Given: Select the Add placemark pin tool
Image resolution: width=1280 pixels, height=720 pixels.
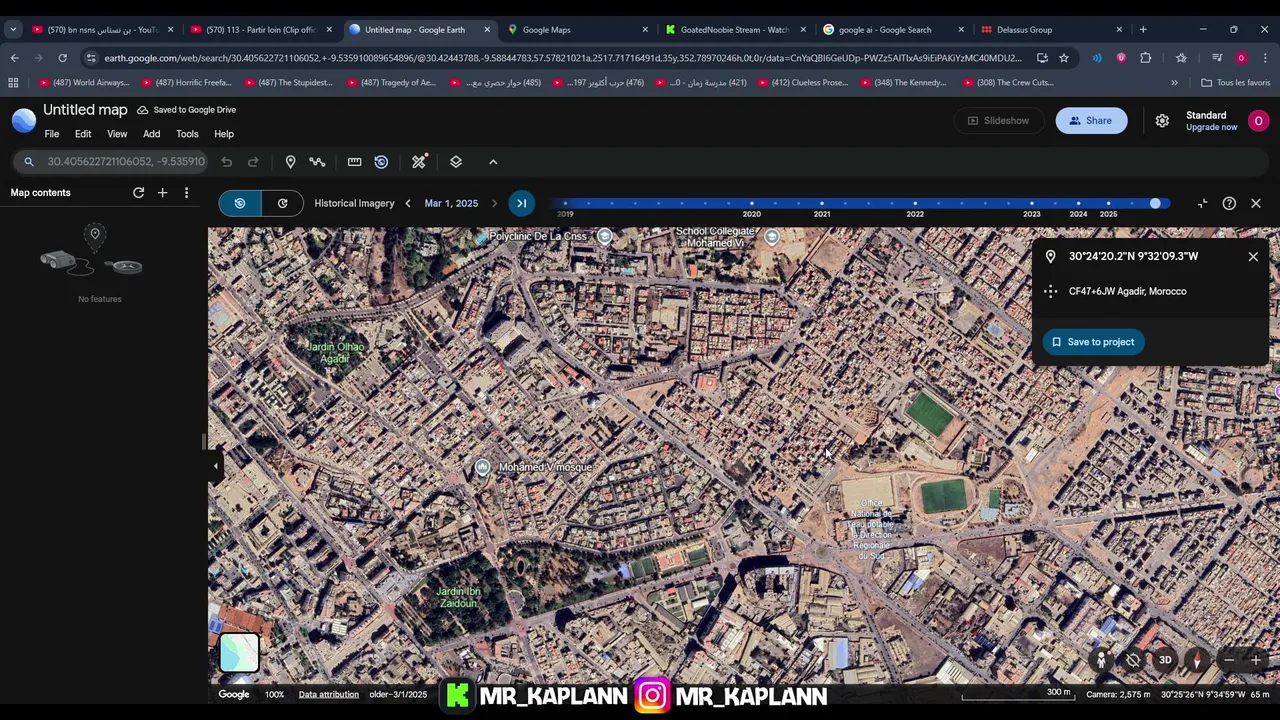Looking at the screenshot, I should click(290, 162).
